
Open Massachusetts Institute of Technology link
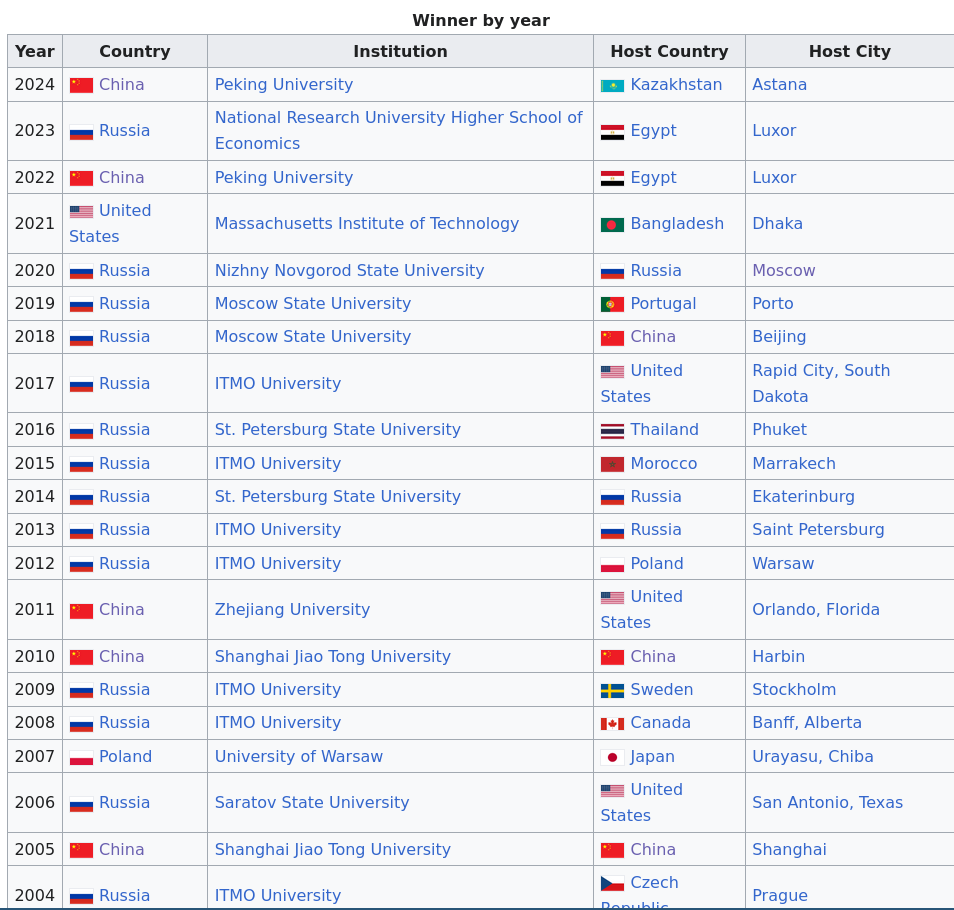[367, 224]
